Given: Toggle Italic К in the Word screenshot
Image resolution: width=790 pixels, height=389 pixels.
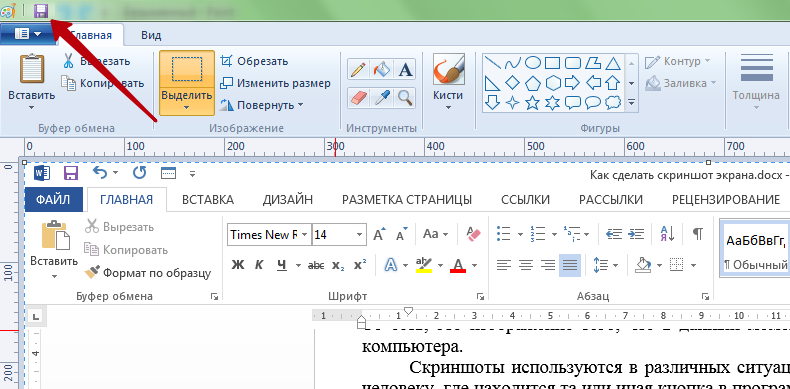Looking at the screenshot, I should point(259,265).
